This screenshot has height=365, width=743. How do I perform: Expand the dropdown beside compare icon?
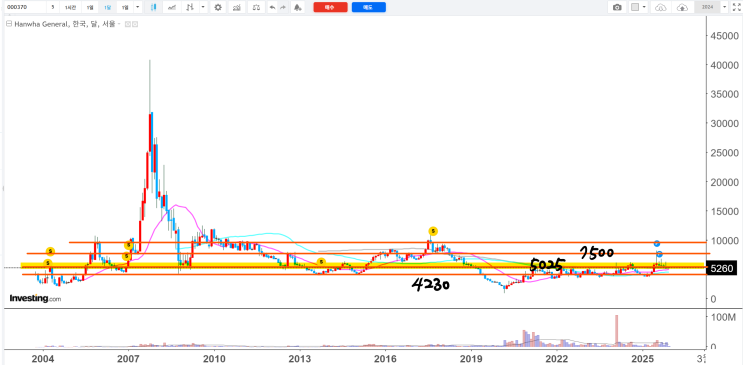pyautogui.click(x=203, y=7)
